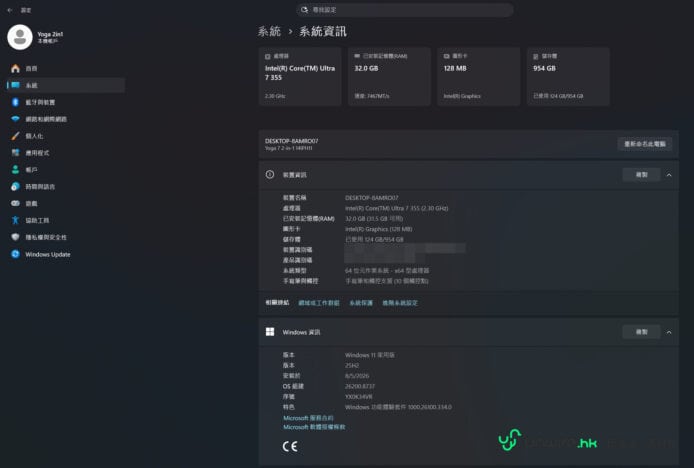Click the 25H2 version value
Viewport: 694px width, 468px height.
click(x=352, y=366)
